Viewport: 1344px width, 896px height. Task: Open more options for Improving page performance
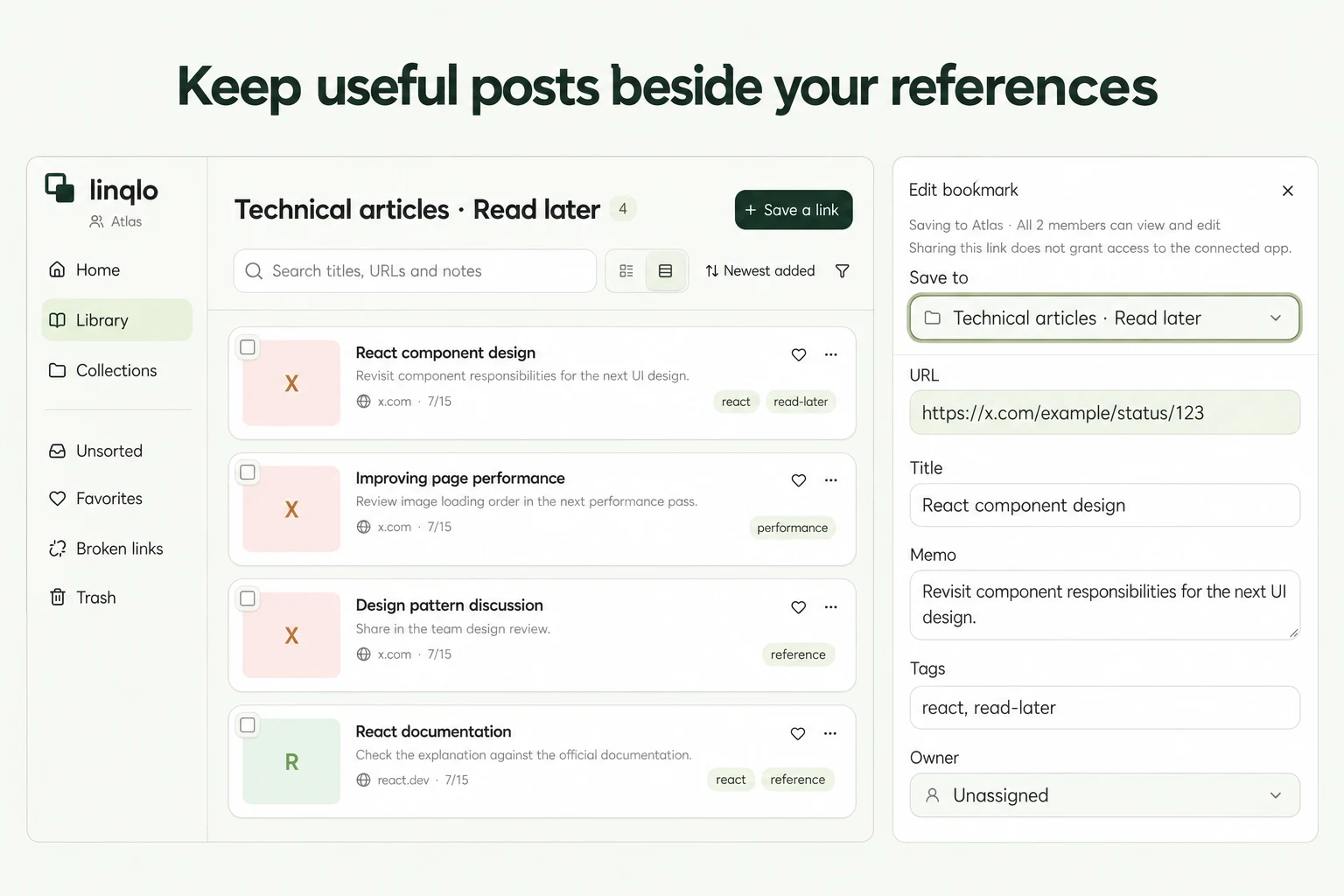(830, 480)
